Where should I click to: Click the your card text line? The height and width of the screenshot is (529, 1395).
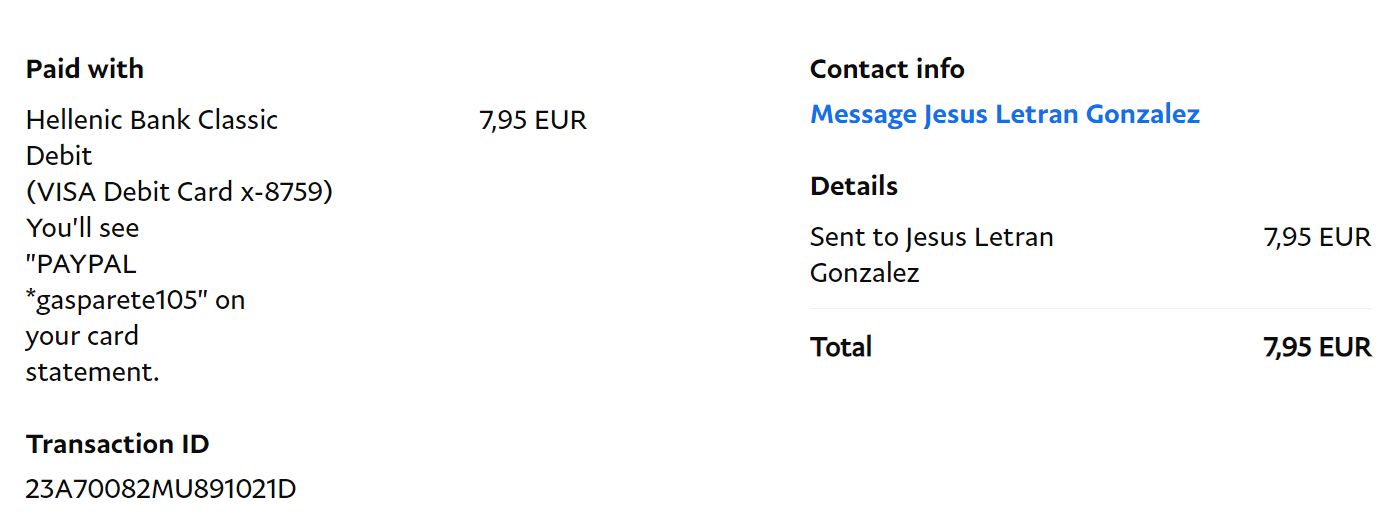[82, 336]
